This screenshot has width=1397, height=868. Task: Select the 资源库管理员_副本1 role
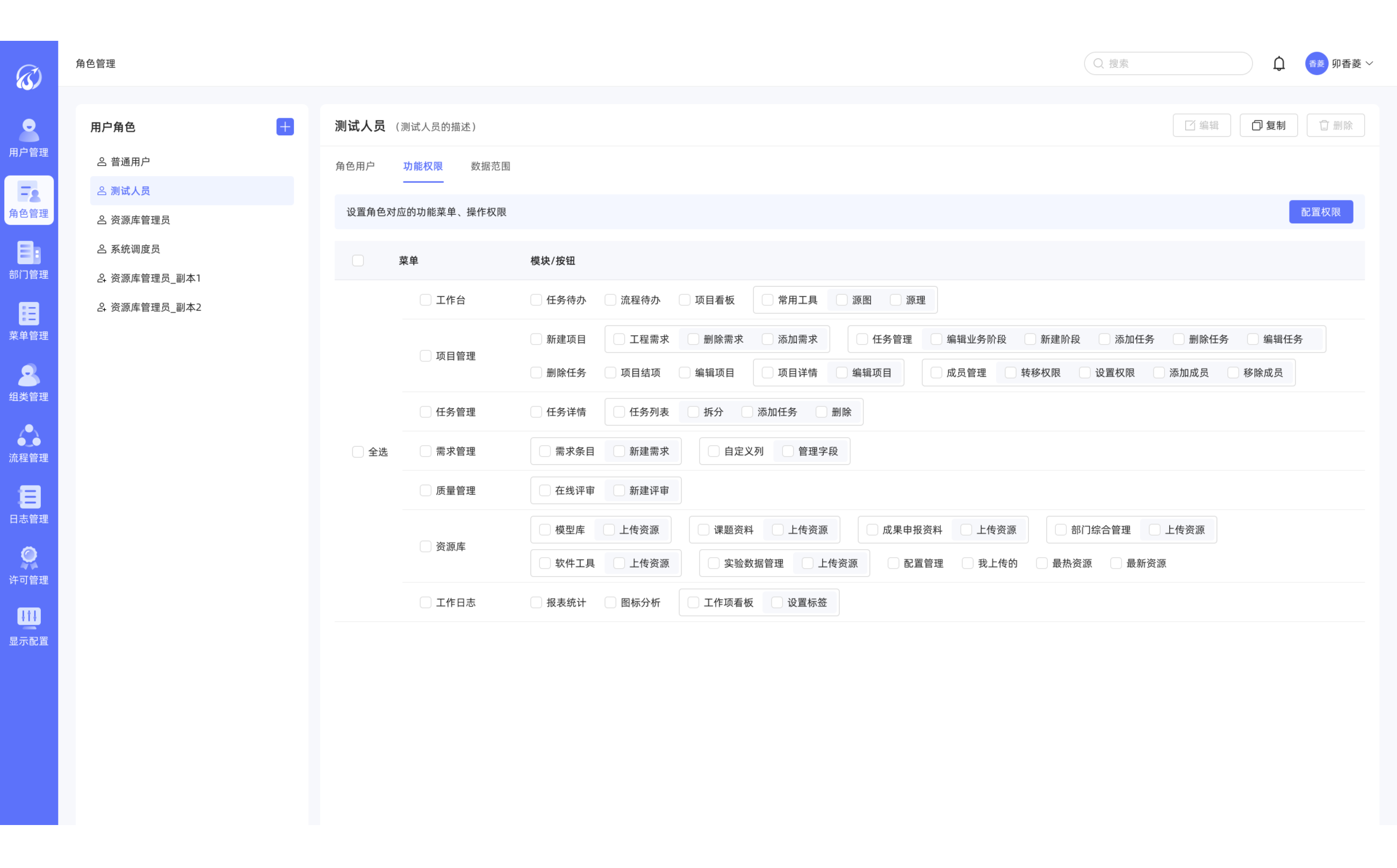pos(192,278)
